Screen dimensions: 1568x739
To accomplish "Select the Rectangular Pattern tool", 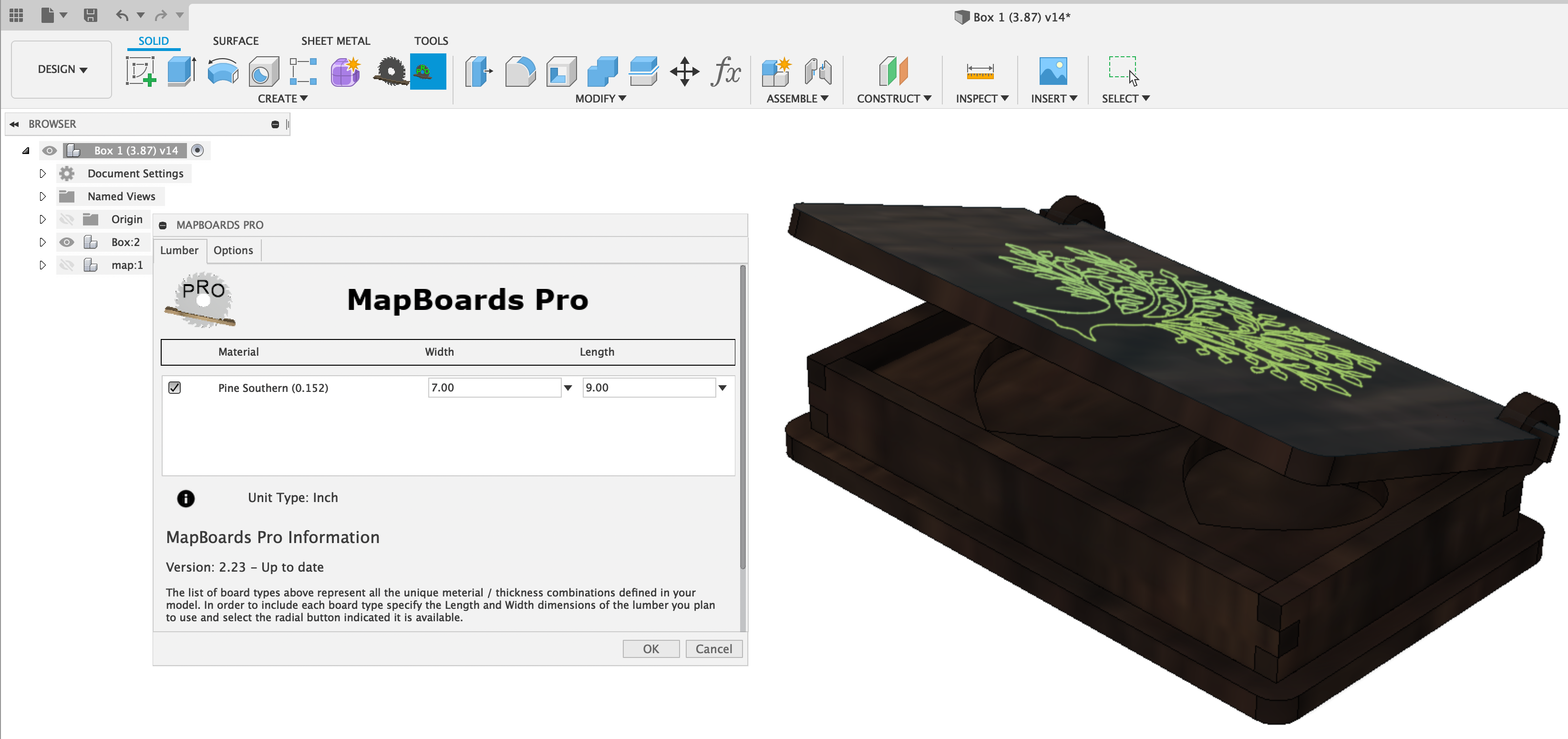I will point(303,71).
